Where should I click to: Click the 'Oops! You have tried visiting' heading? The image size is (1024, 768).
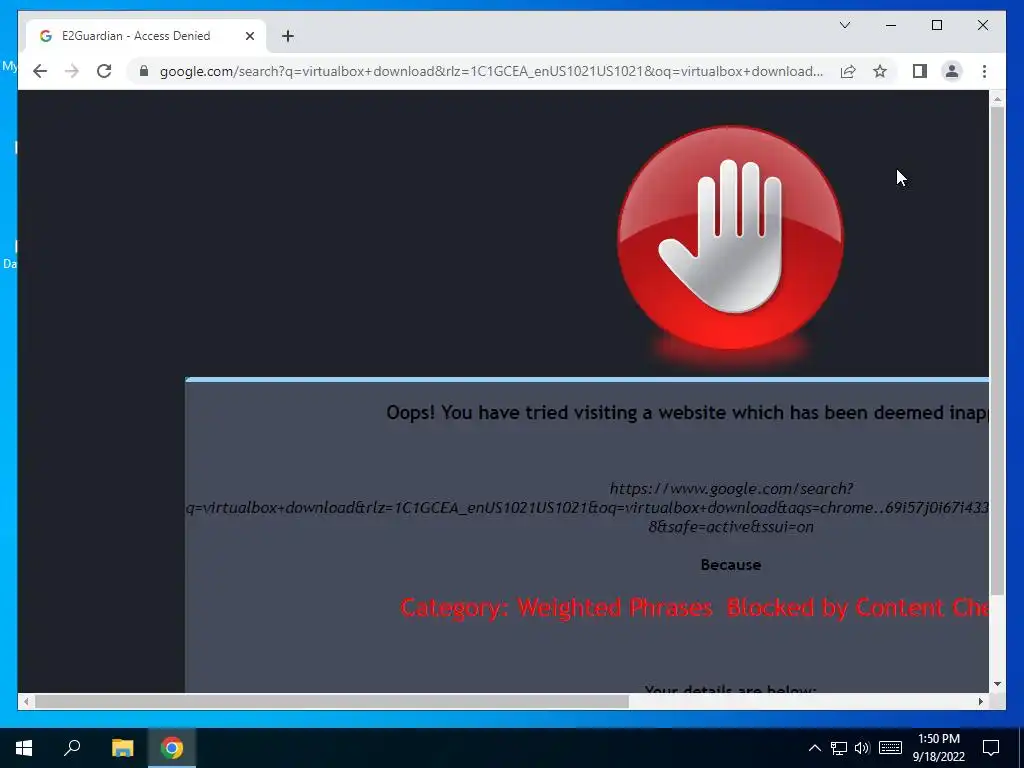(x=687, y=413)
